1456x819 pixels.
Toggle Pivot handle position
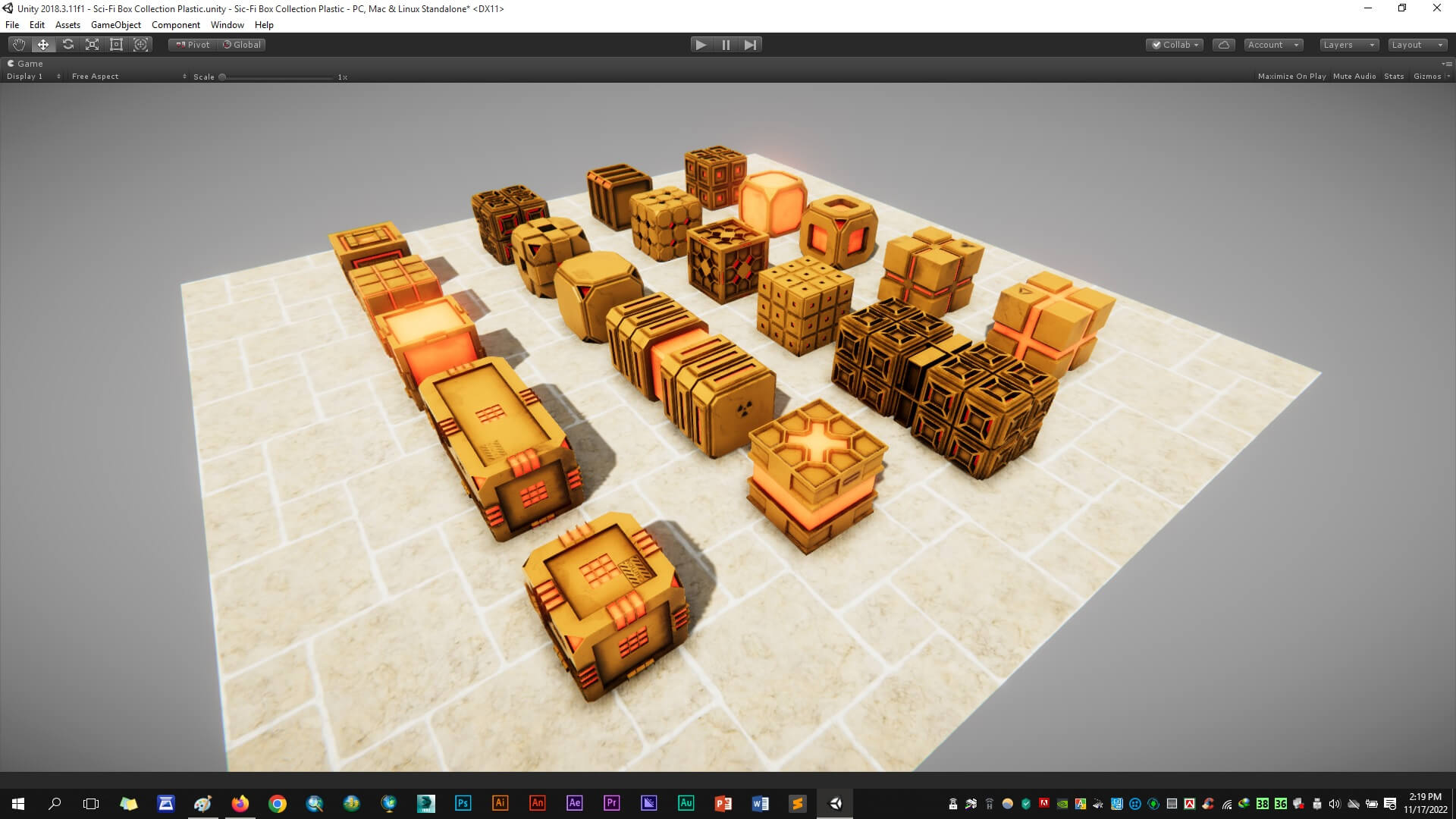click(x=193, y=45)
